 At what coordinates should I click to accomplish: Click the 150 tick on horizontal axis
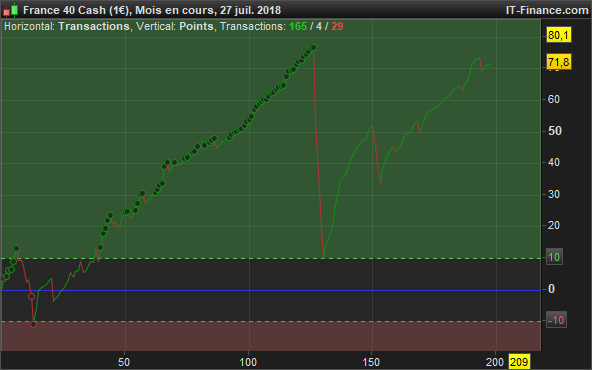371,362
